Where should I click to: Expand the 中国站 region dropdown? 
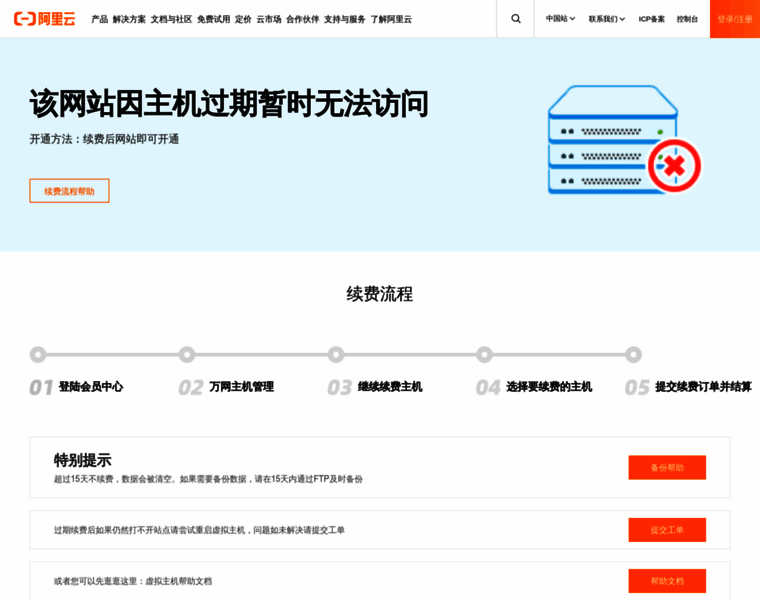560,19
